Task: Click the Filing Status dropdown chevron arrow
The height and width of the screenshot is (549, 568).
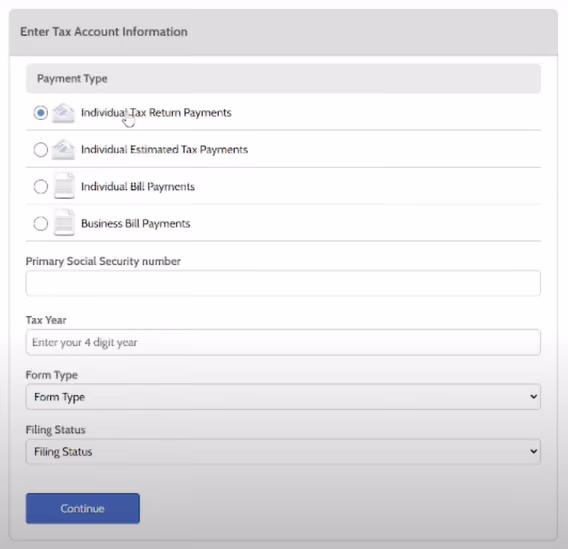Action: point(533,452)
